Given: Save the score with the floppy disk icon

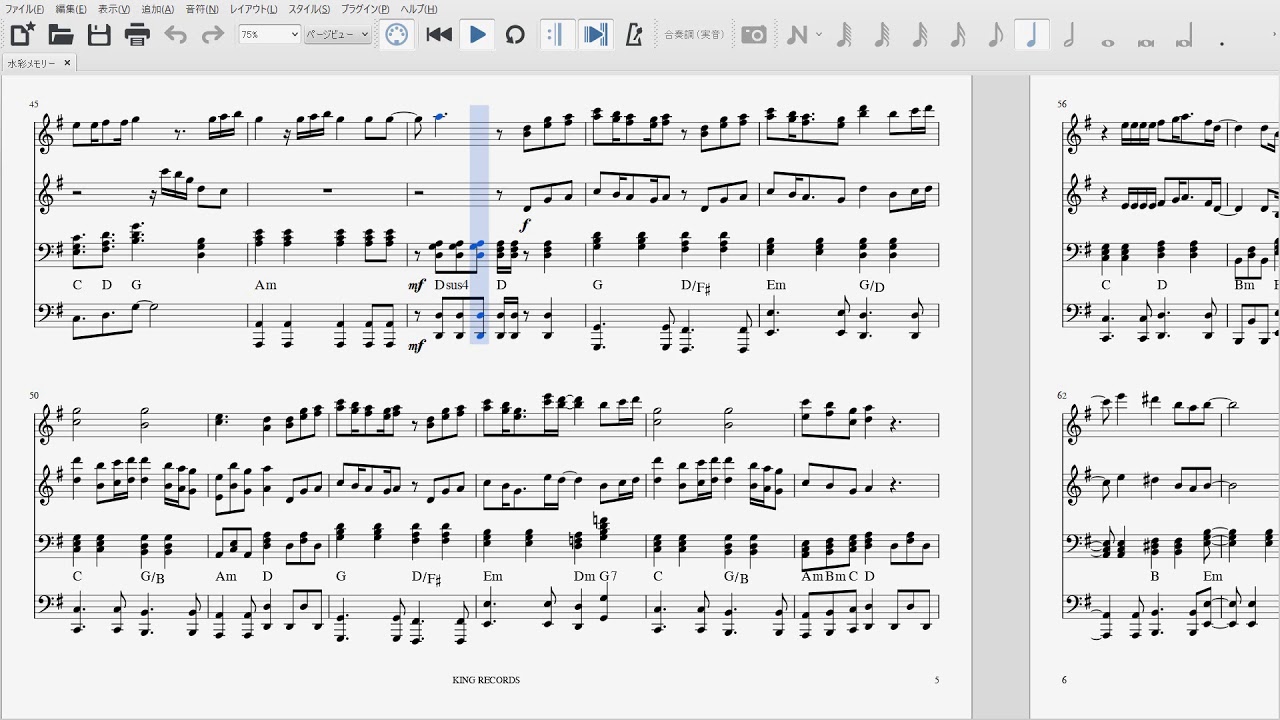Looking at the screenshot, I should click(99, 35).
